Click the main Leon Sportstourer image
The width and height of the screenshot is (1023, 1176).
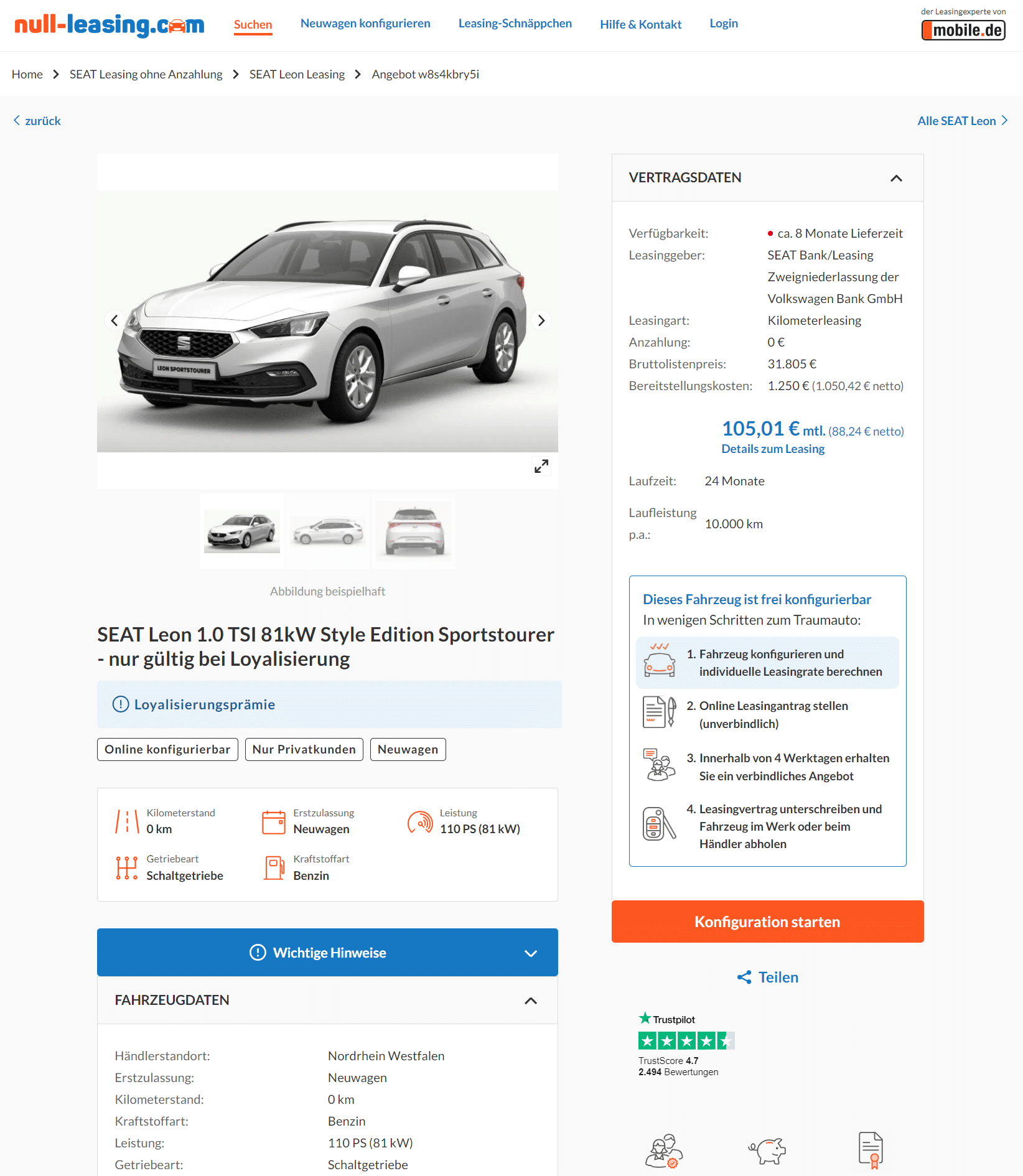pos(327,321)
